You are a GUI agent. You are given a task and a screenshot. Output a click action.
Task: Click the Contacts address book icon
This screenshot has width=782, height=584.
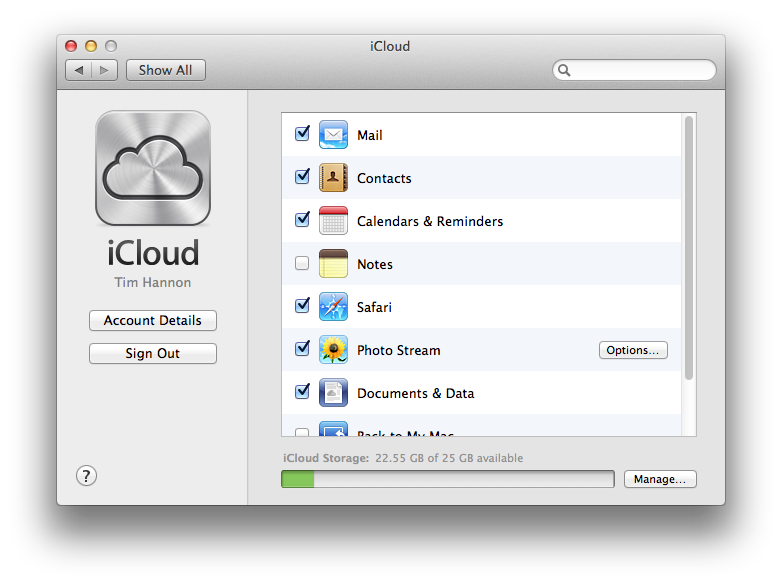(x=333, y=178)
